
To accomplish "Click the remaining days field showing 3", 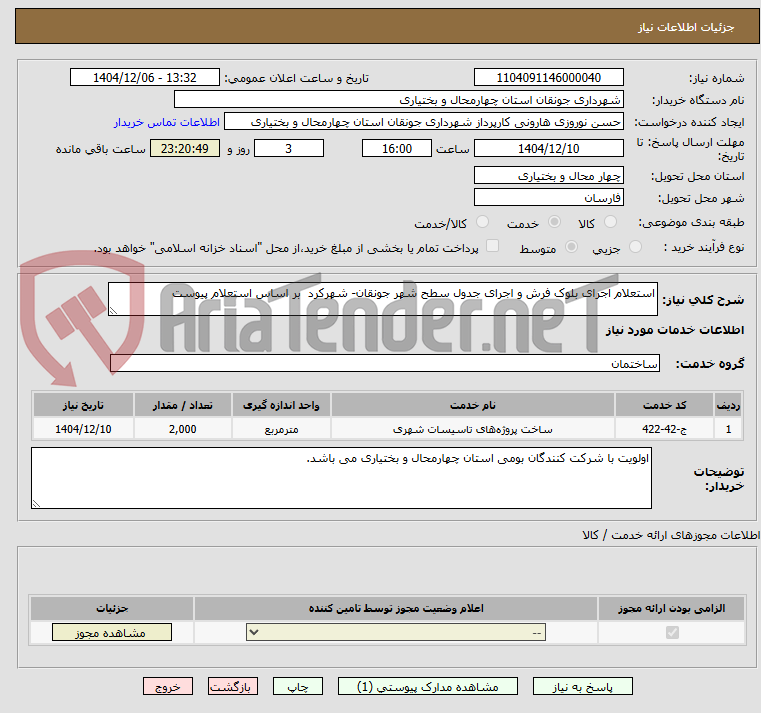I will [289, 149].
